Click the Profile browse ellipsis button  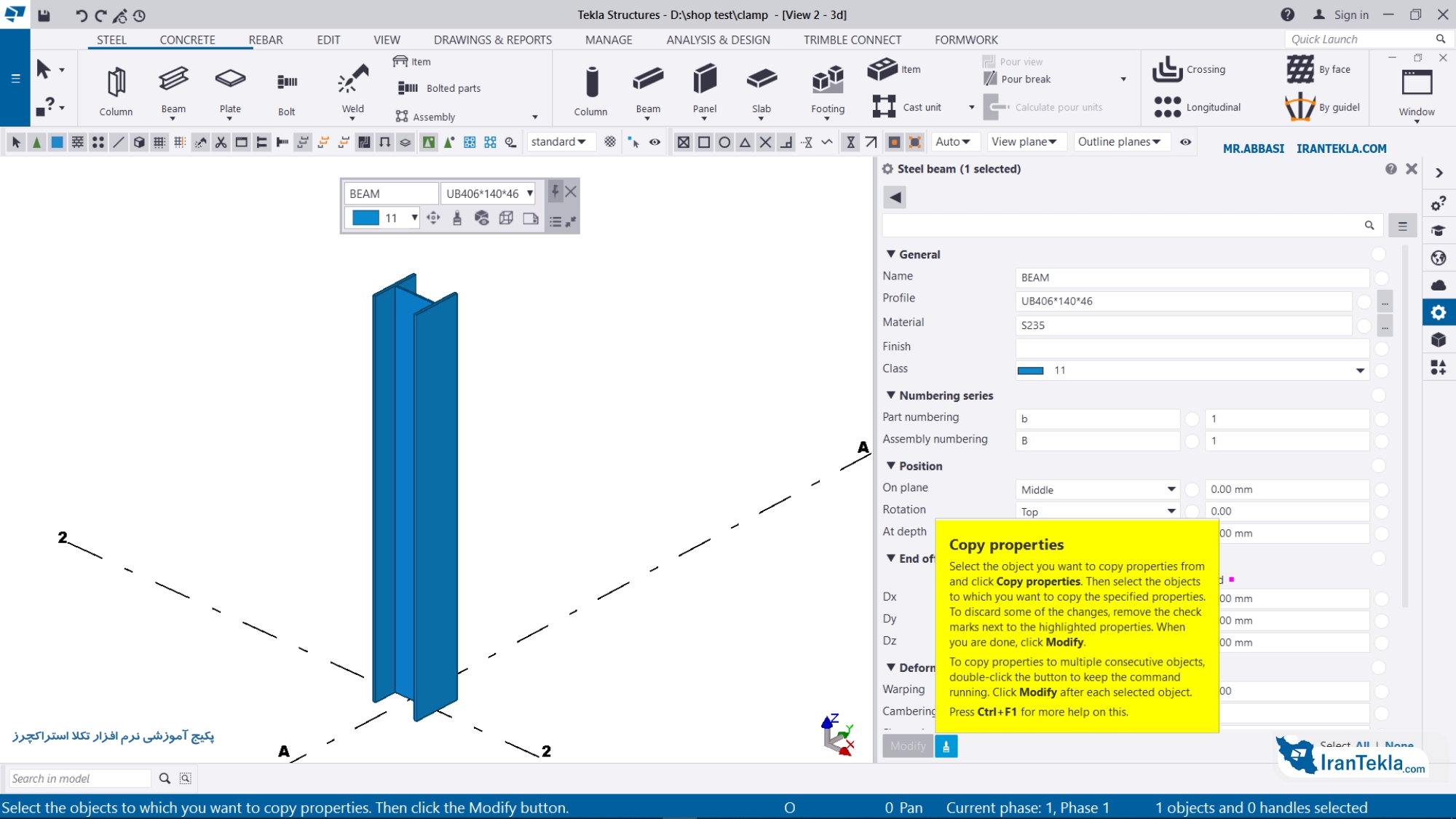coord(1385,301)
